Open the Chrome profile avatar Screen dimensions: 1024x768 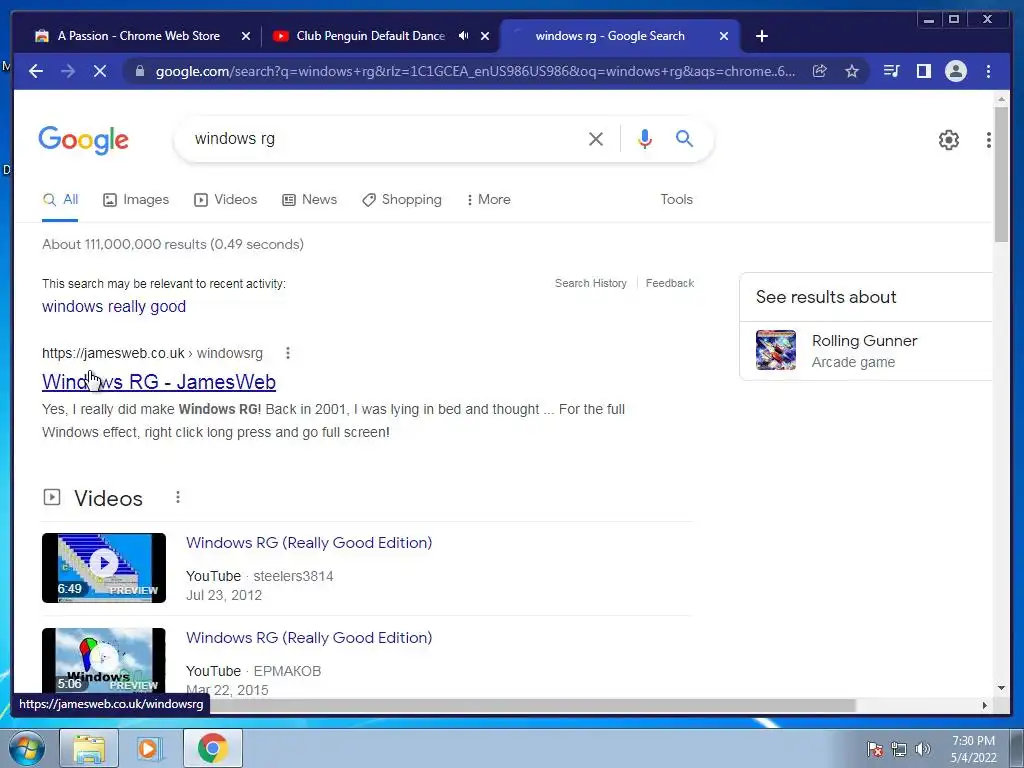(956, 71)
